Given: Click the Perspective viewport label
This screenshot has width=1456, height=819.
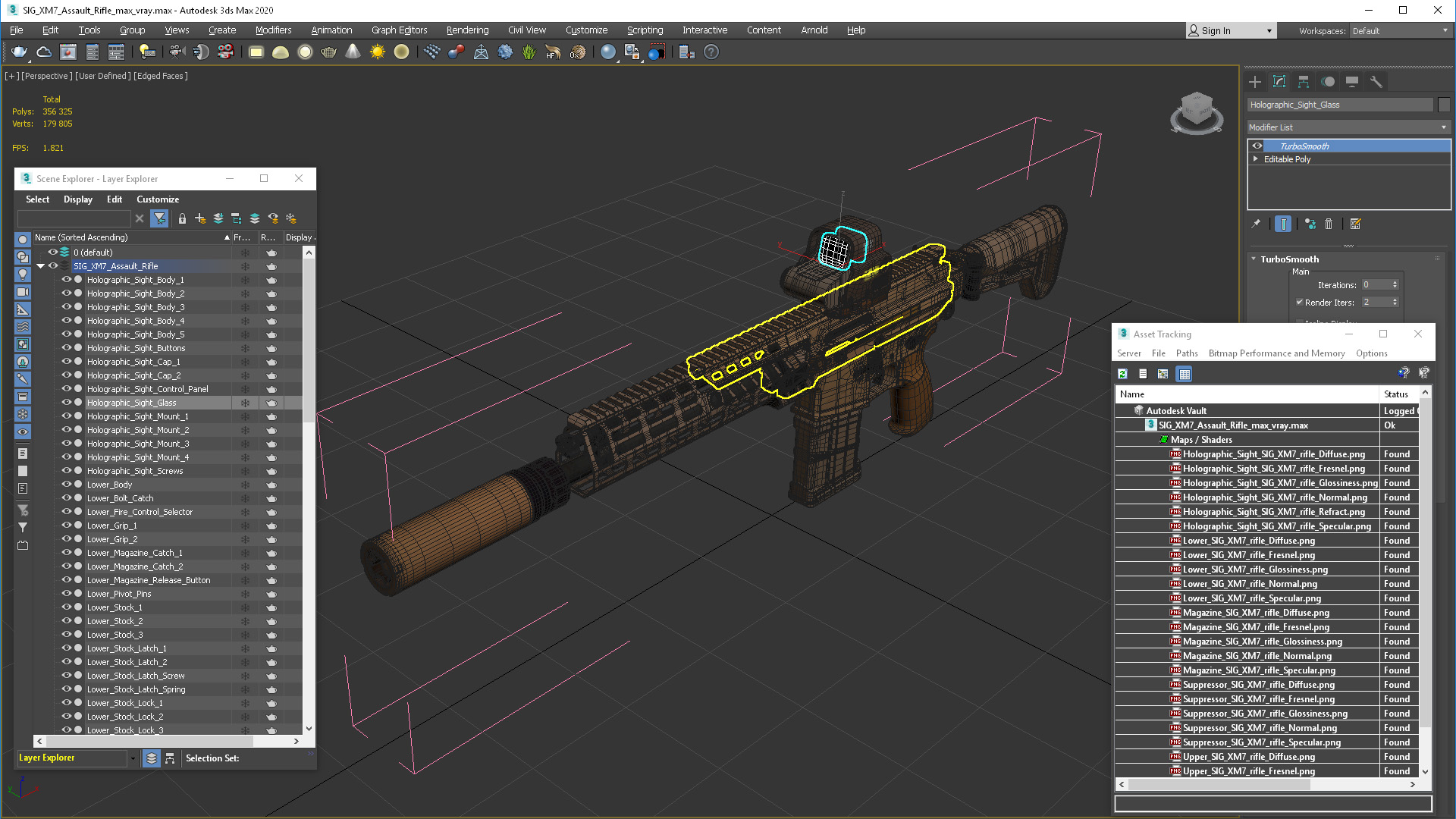Looking at the screenshot, I should (x=47, y=76).
